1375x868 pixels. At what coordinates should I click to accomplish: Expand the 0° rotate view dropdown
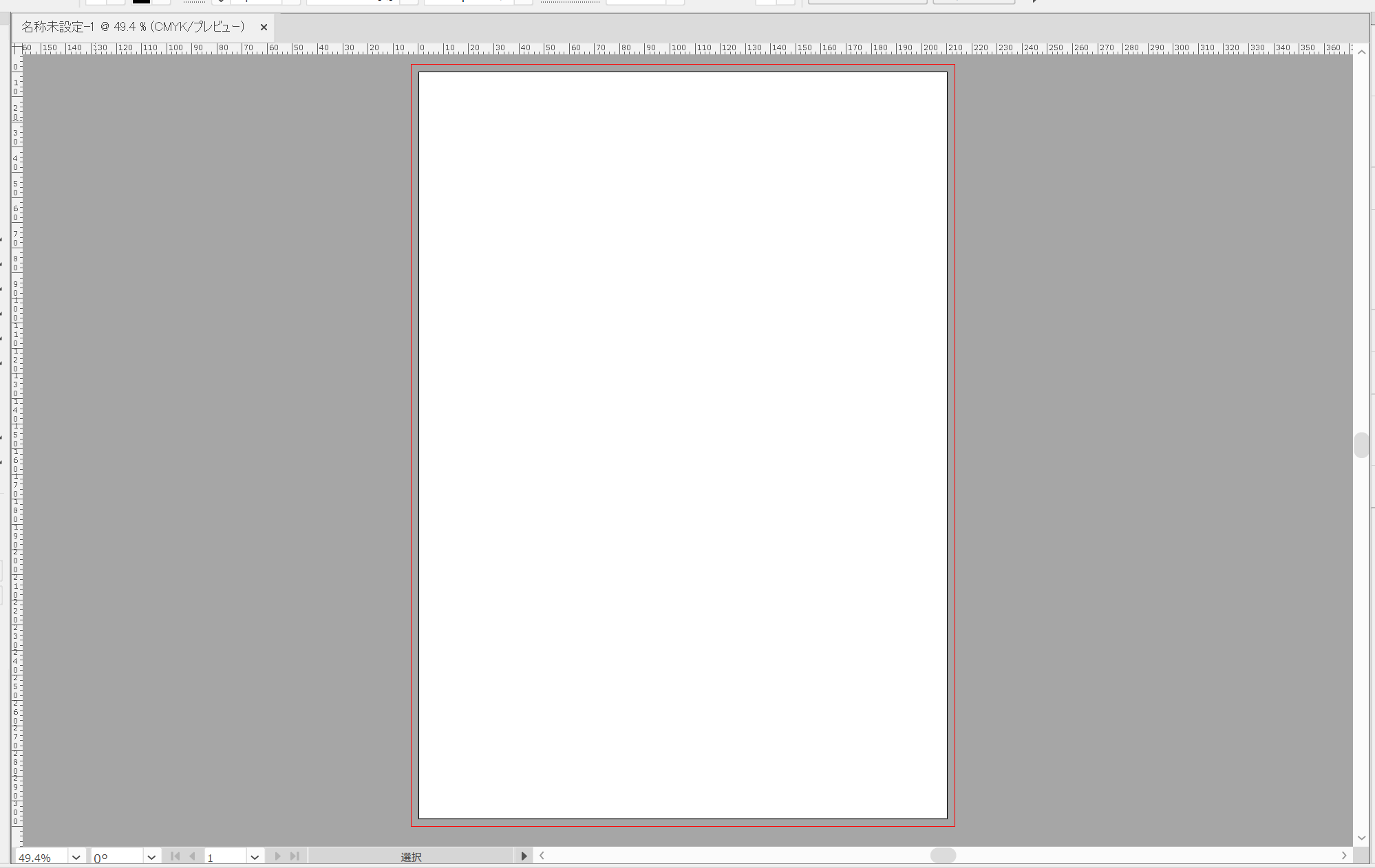[x=151, y=857]
